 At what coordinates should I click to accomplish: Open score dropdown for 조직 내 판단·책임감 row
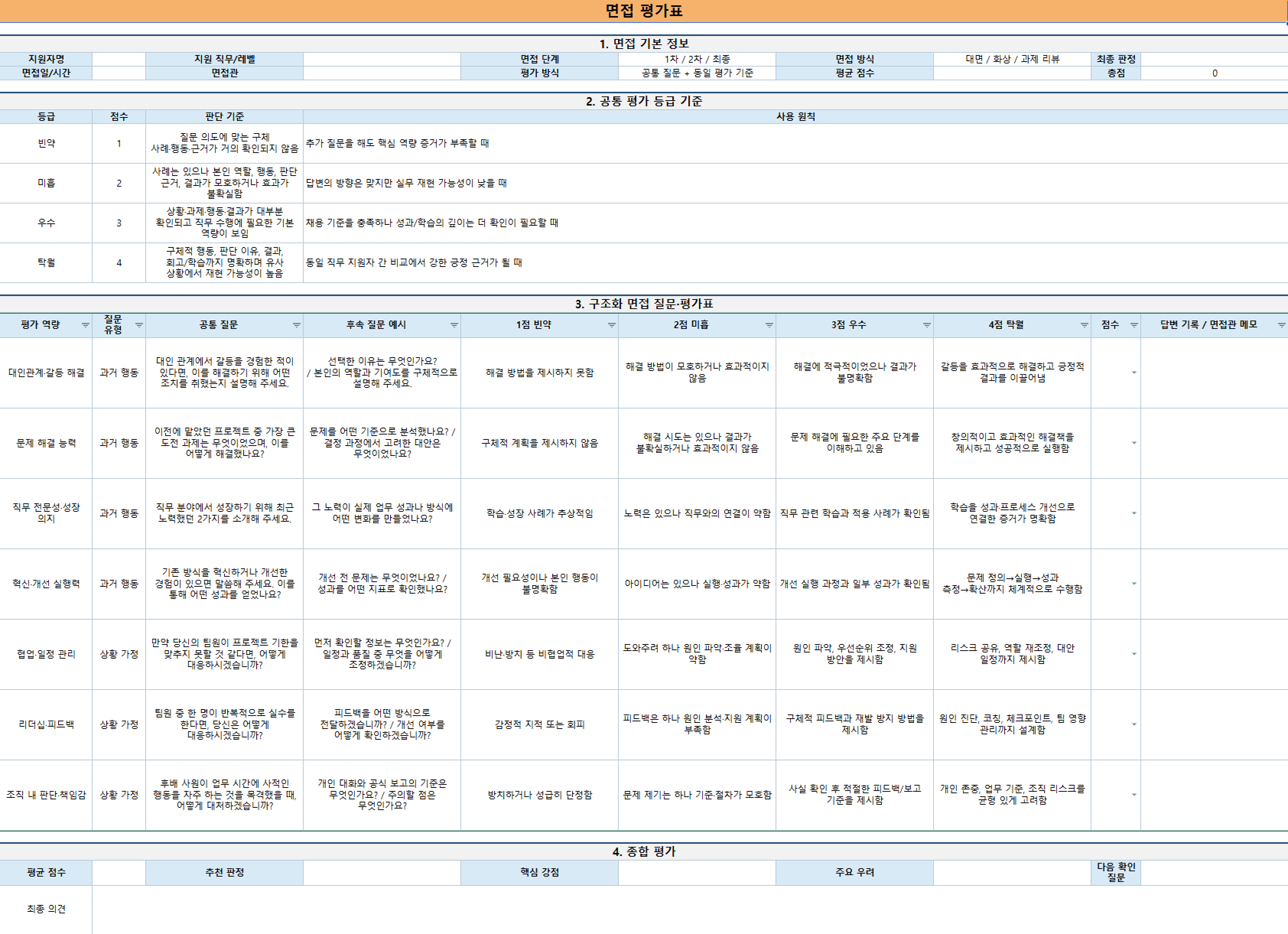(x=1134, y=796)
